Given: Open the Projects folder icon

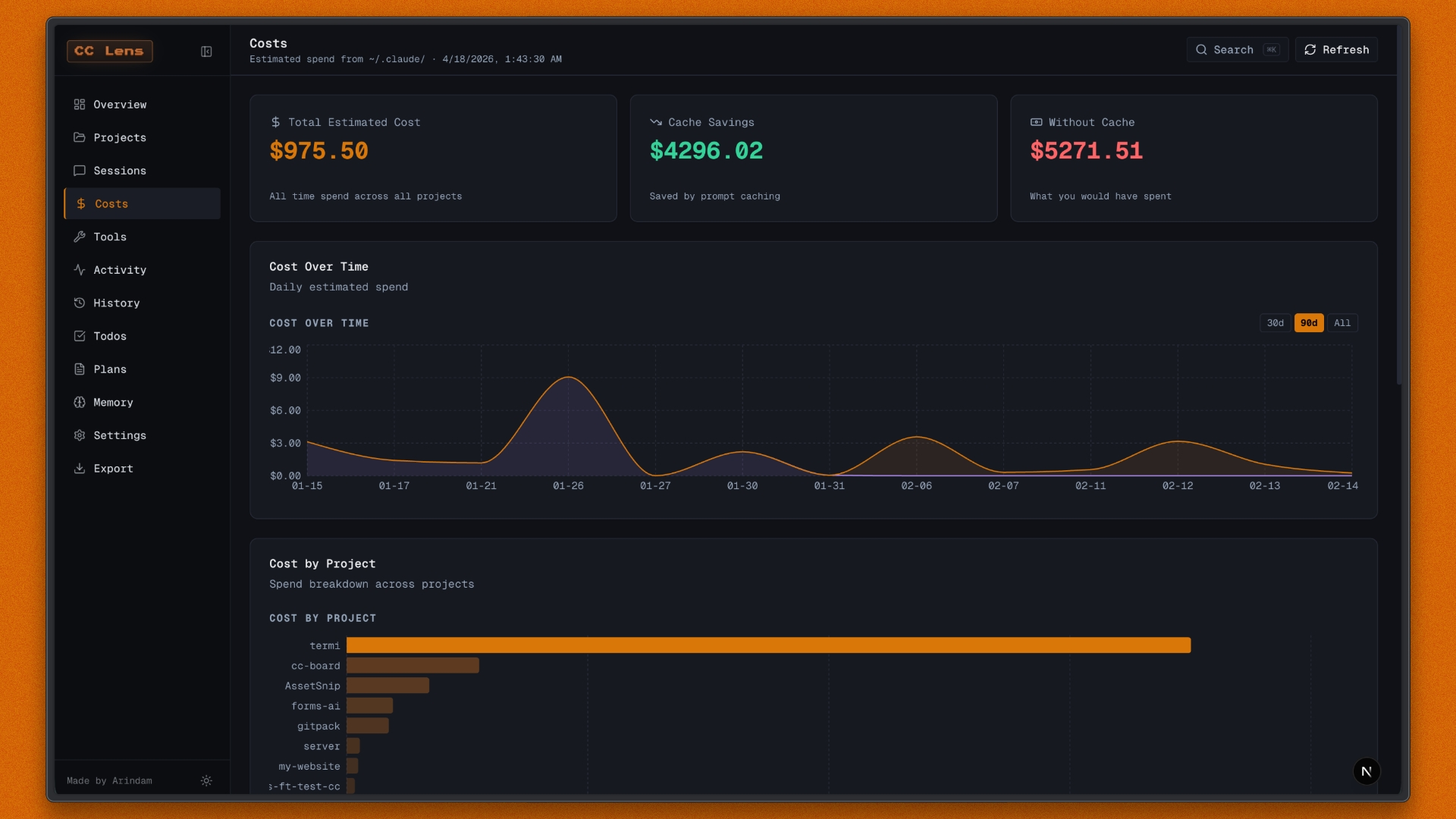Looking at the screenshot, I should 80,137.
